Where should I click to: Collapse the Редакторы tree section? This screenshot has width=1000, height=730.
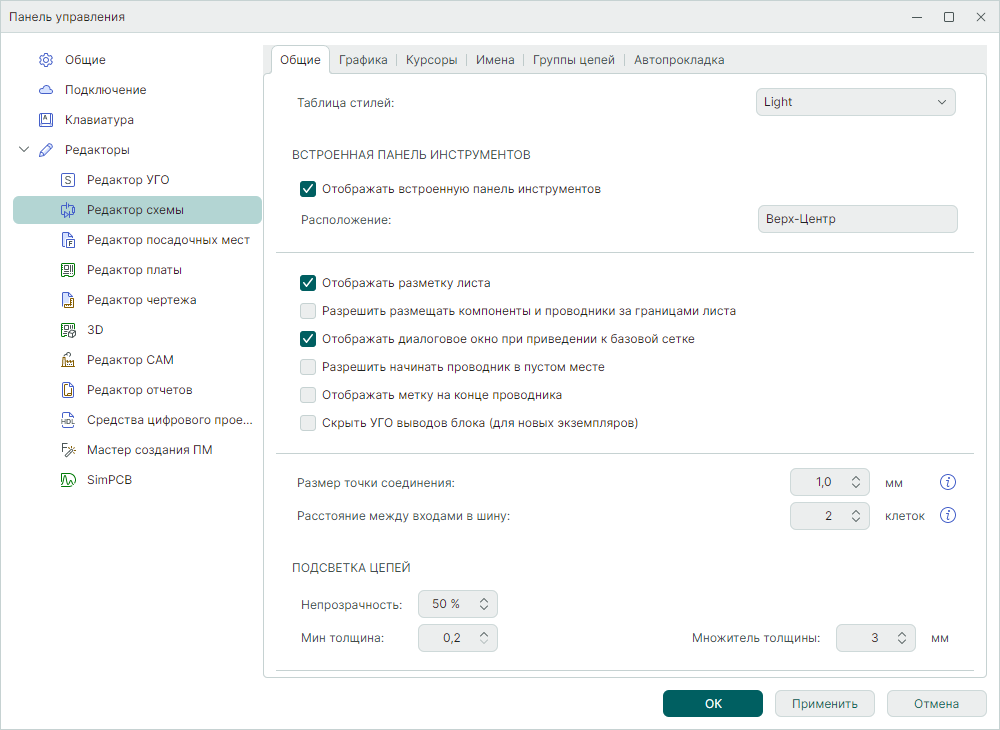point(24,150)
